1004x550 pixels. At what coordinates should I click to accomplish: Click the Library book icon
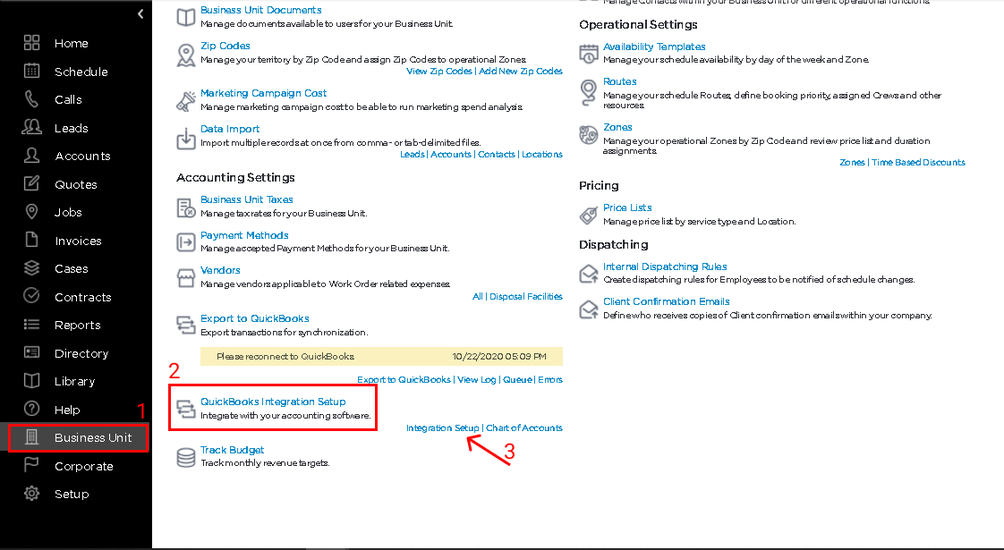(31, 381)
